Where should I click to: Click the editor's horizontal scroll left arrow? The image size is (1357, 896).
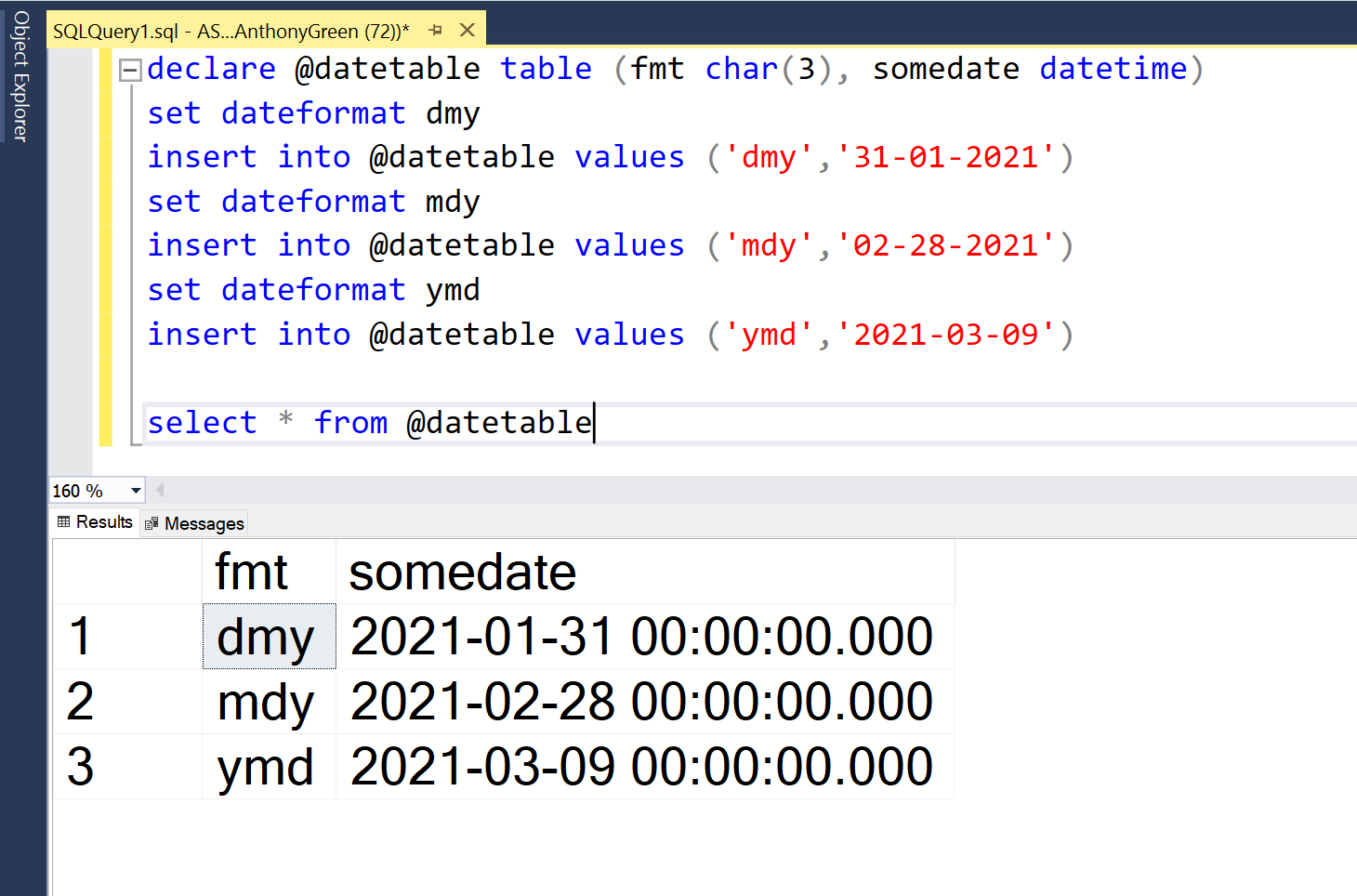click(160, 490)
